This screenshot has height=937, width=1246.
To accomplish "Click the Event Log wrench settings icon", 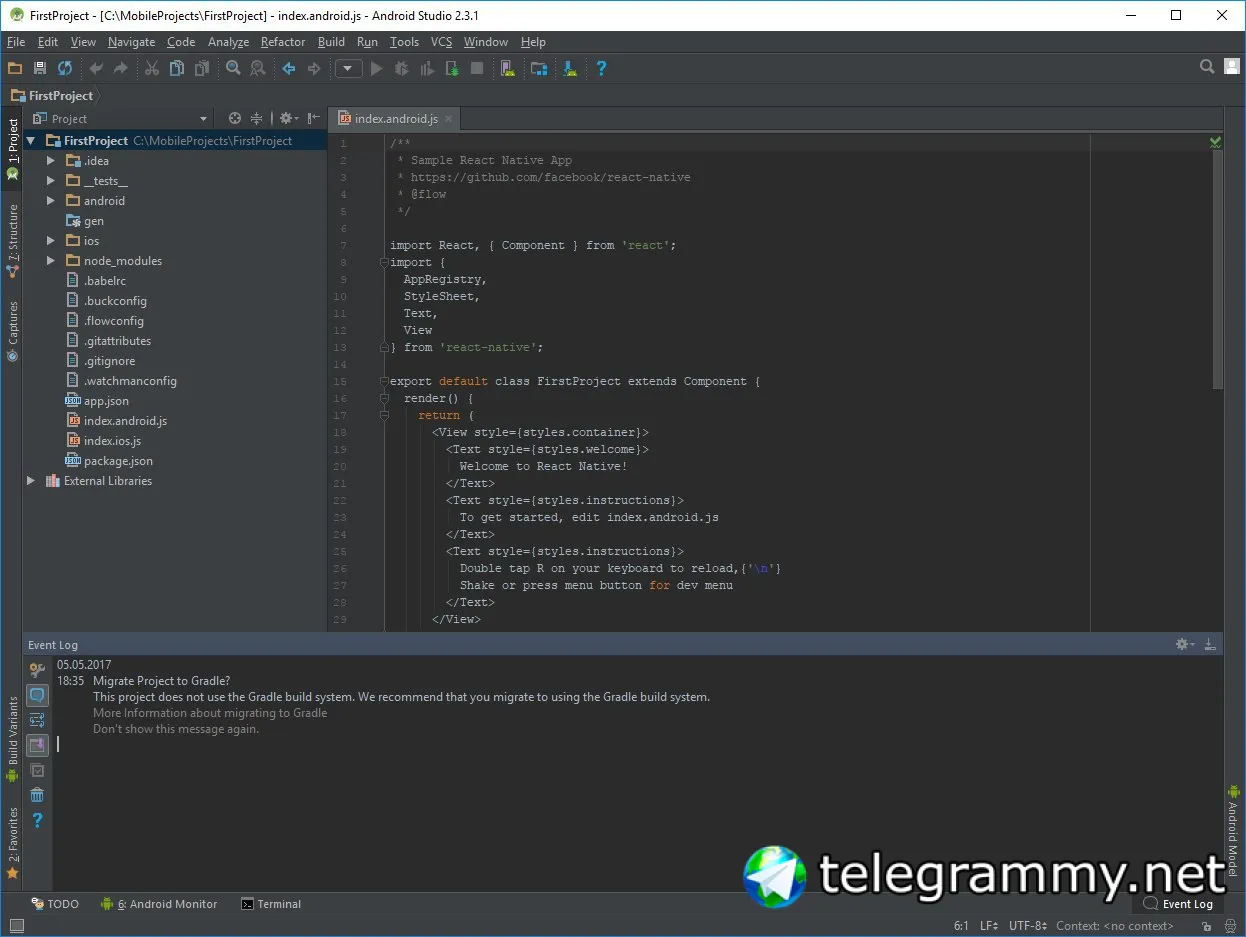I will coord(37,670).
